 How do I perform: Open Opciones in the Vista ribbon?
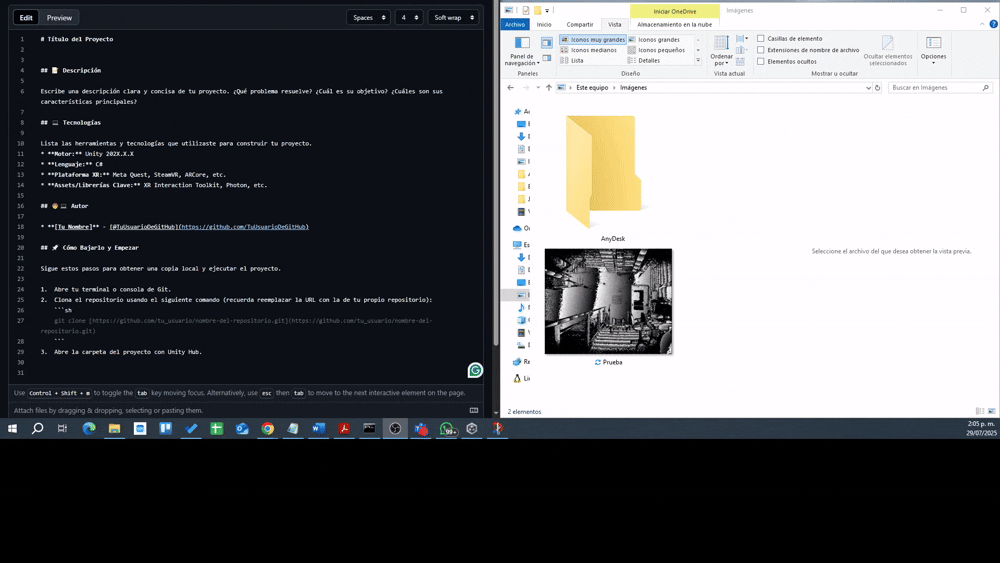coord(933,48)
